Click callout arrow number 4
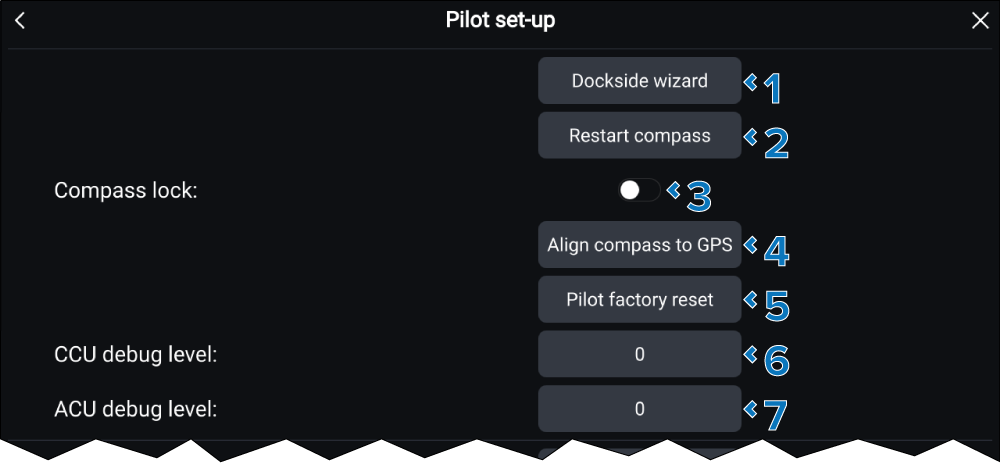 point(751,245)
